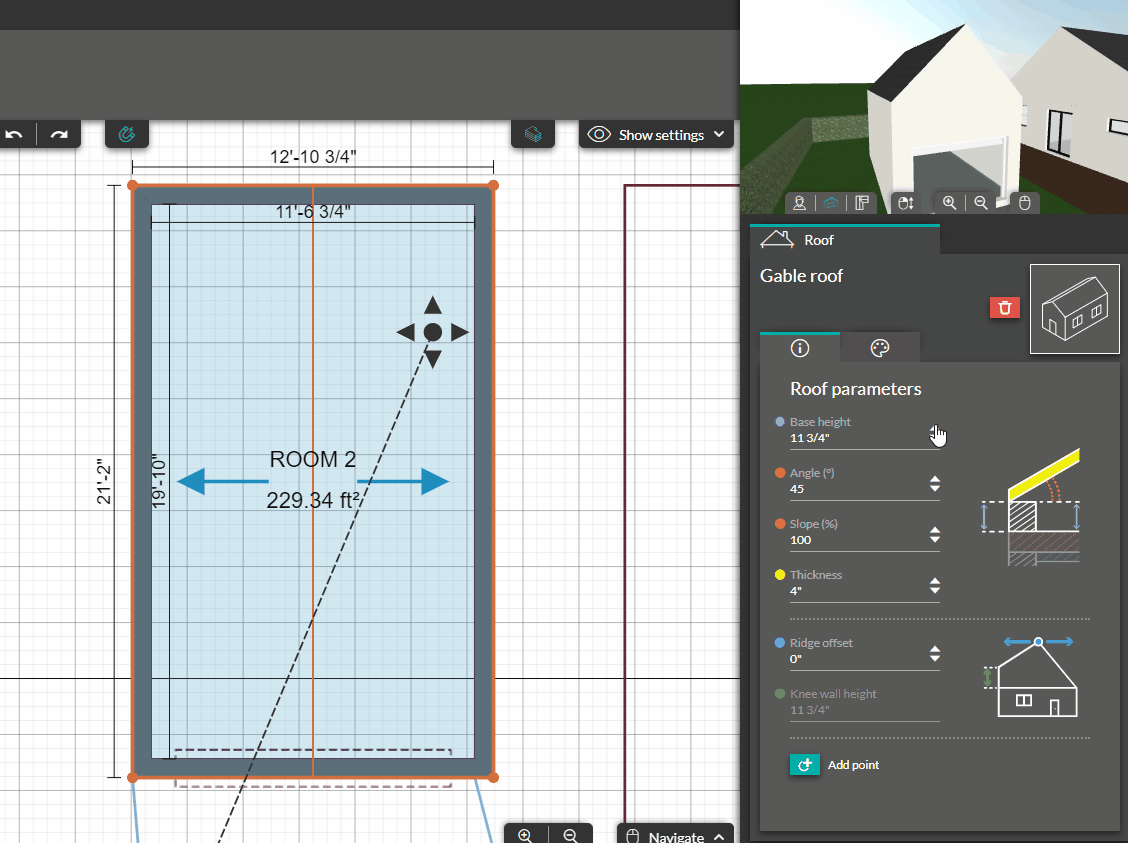Open the roof color palette tab

tap(879, 348)
